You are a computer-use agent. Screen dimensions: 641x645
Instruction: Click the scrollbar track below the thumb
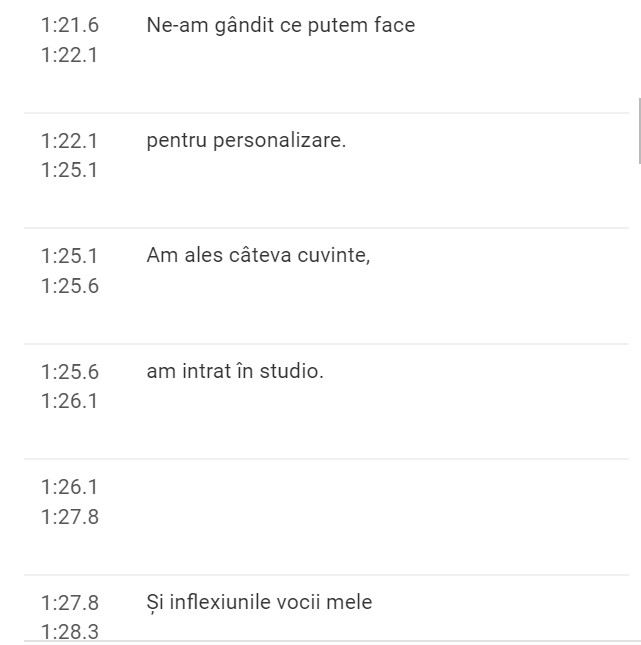click(638, 400)
